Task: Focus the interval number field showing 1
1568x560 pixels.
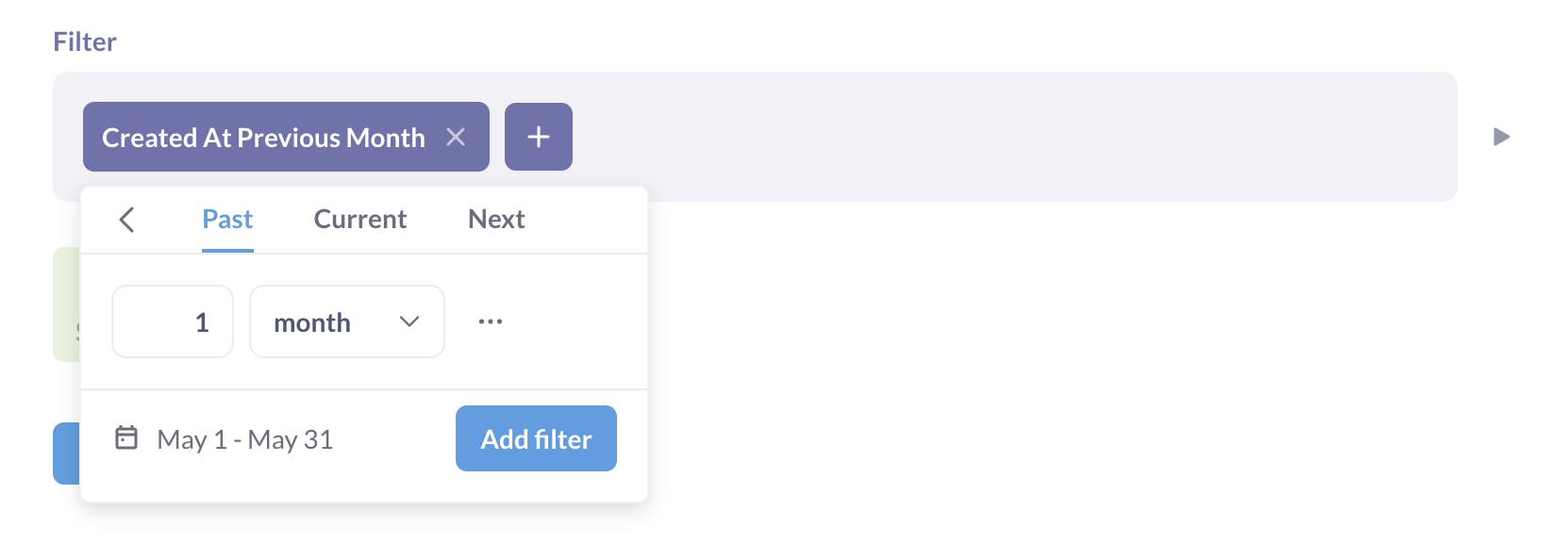Action: (173, 322)
